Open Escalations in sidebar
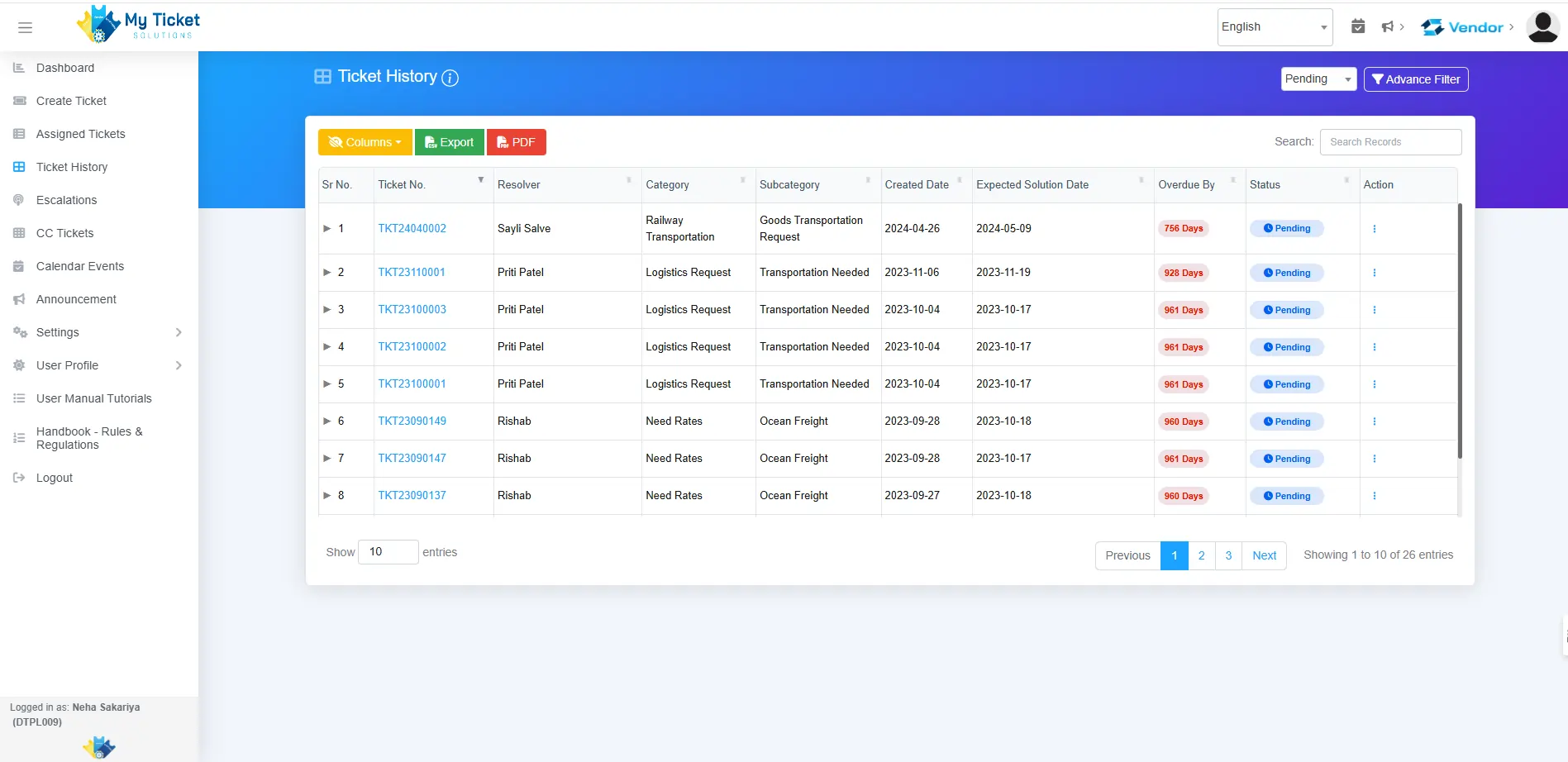This screenshot has height=762, width=1568. 66,200
